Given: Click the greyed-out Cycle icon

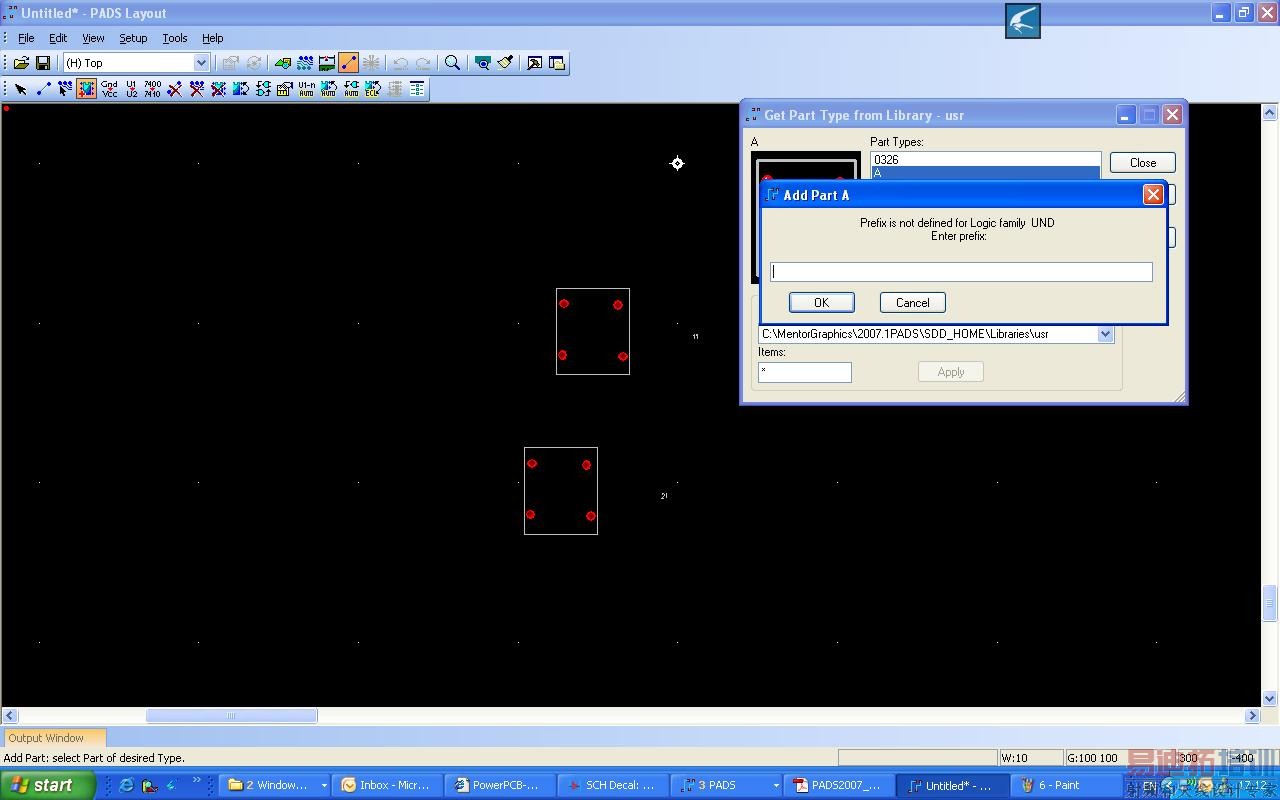Looking at the screenshot, I should (x=253, y=63).
